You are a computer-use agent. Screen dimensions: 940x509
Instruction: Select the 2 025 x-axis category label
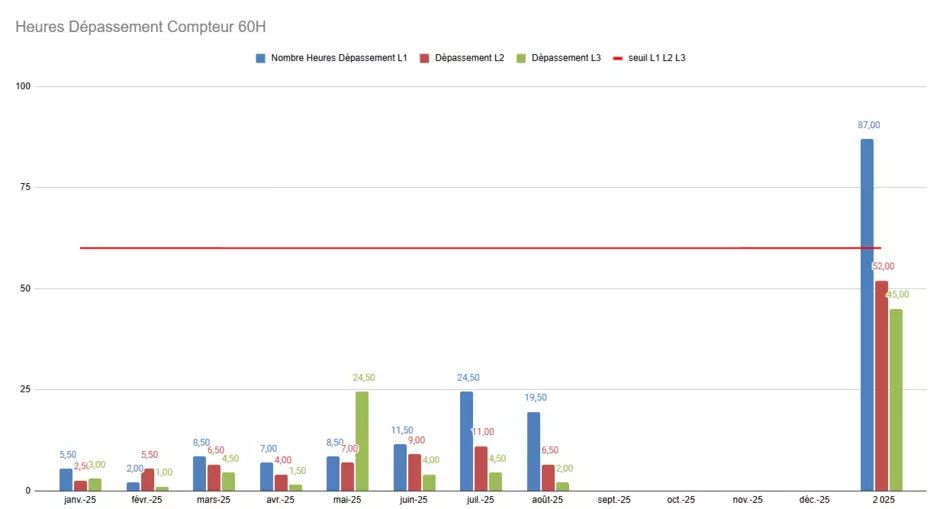[881, 499]
